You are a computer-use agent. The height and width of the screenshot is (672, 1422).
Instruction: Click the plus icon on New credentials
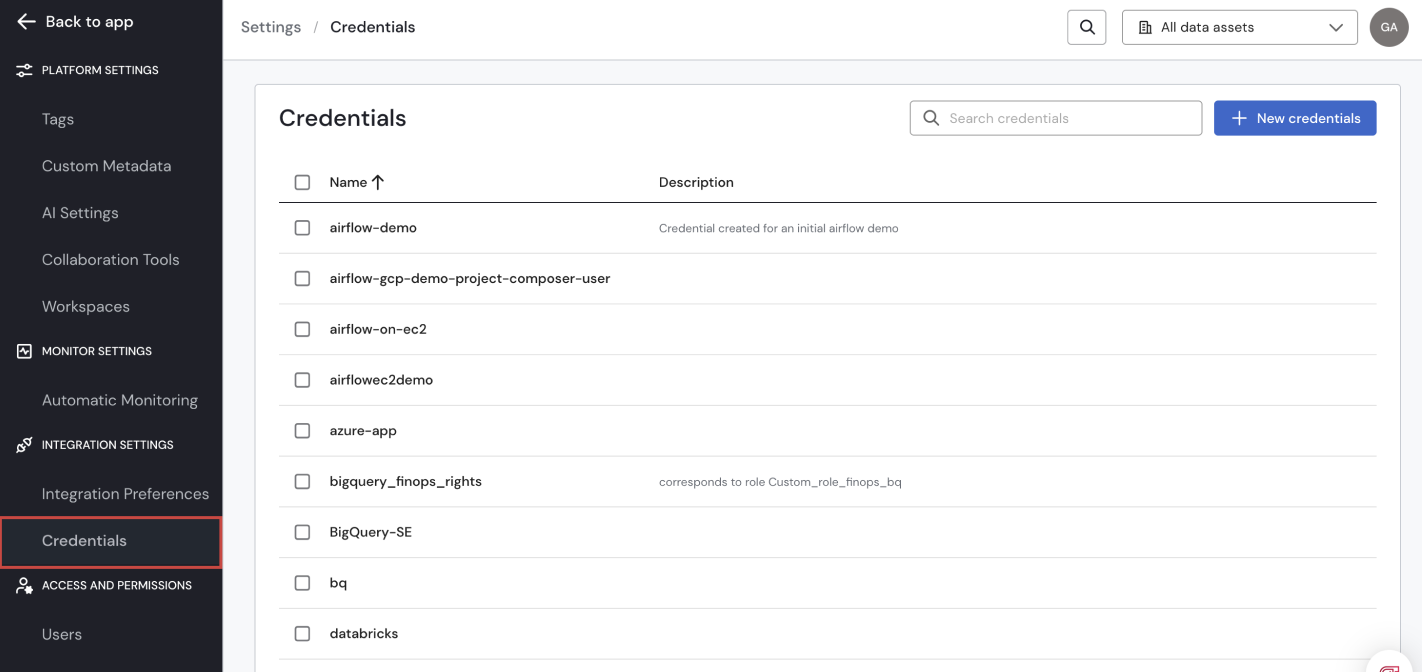click(1239, 118)
